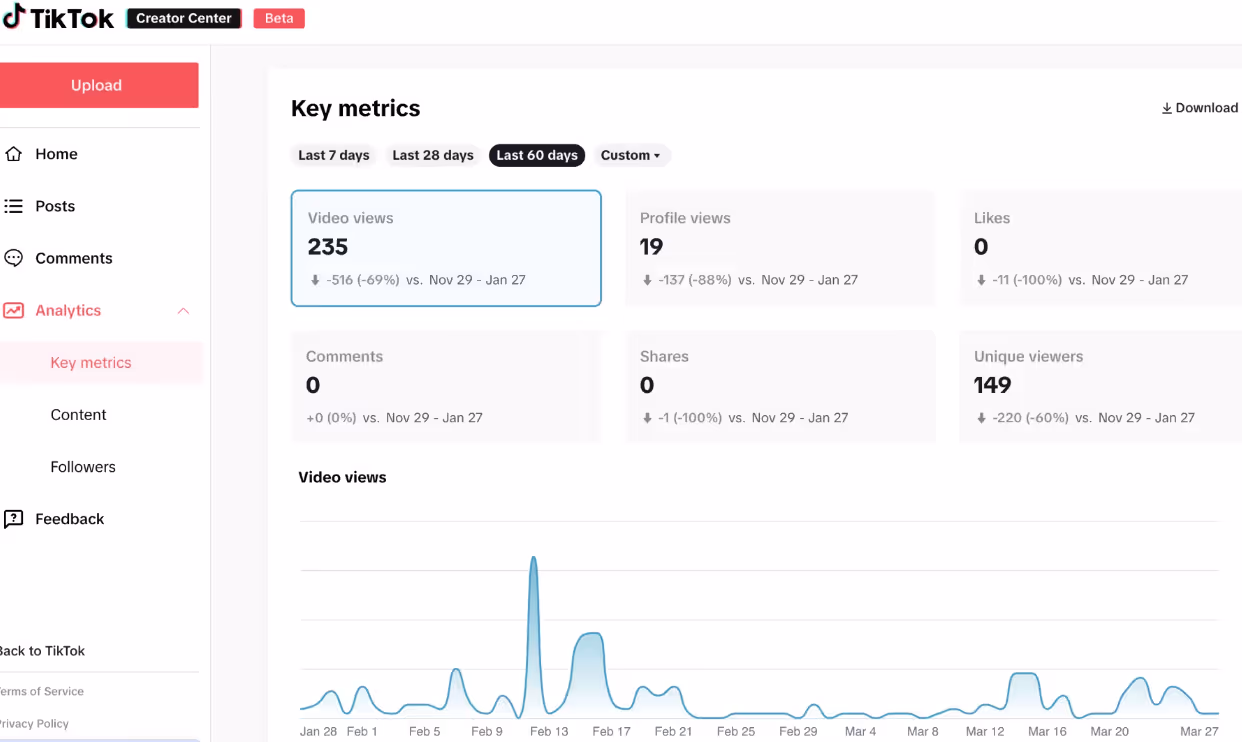Click the TikTok logo icon
This screenshot has width=1242, height=742.
click(x=13, y=17)
